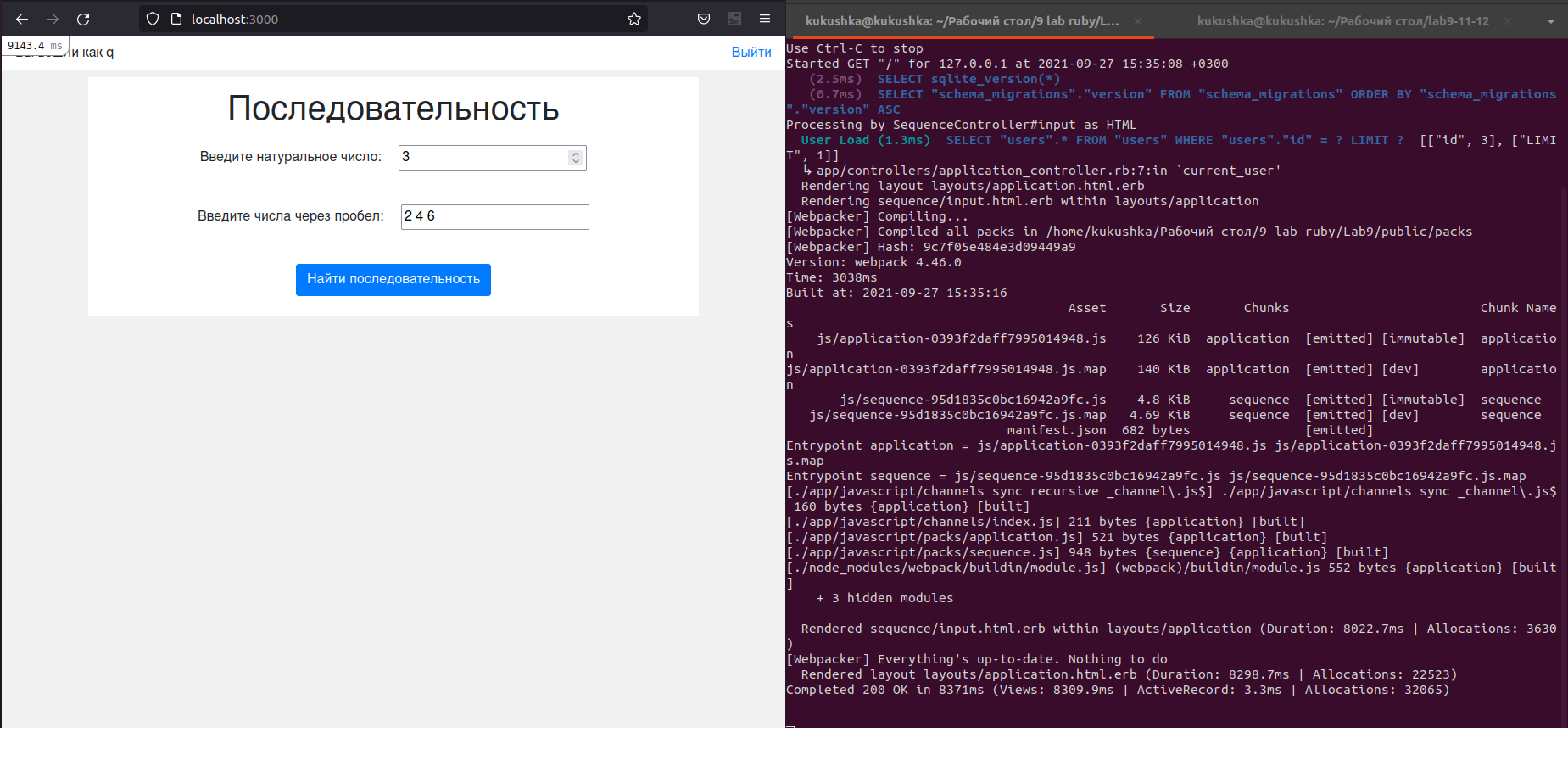Increase the natural number using the up arrow
The height and width of the screenshot is (766, 1568).
(x=576, y=154)
